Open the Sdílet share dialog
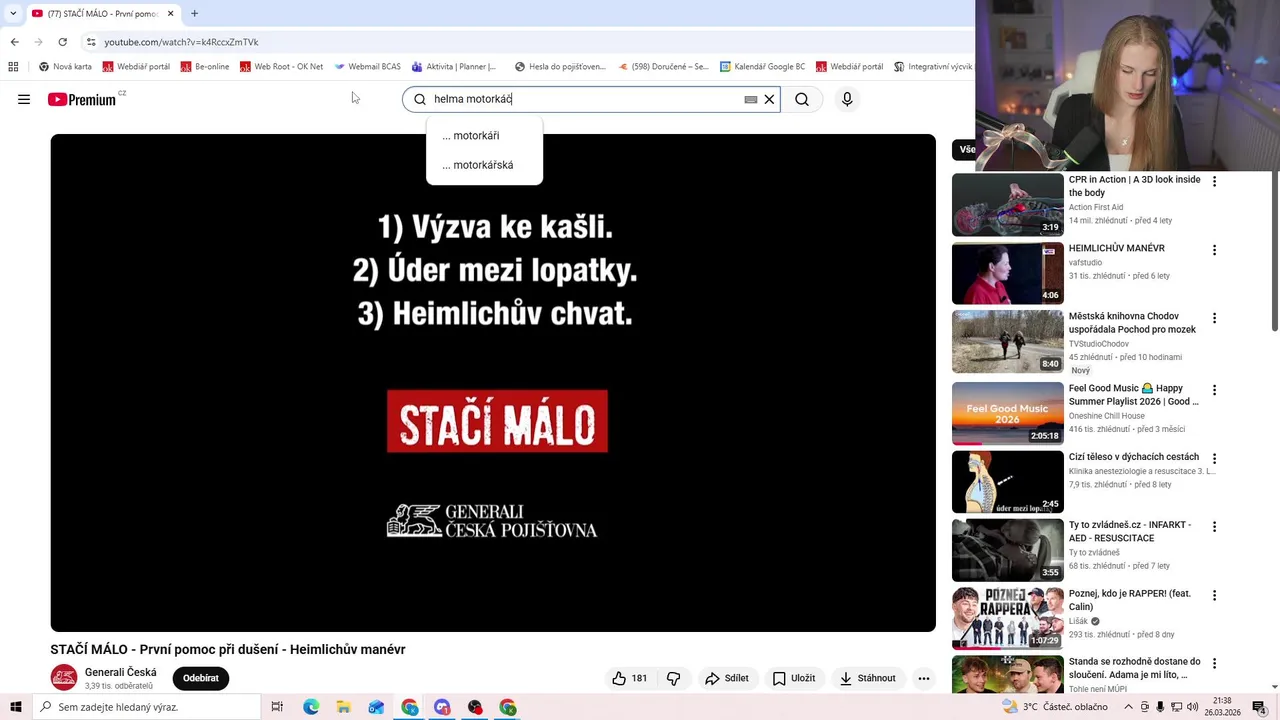Viewport: 1280px width, 720px height. point(727,678)
